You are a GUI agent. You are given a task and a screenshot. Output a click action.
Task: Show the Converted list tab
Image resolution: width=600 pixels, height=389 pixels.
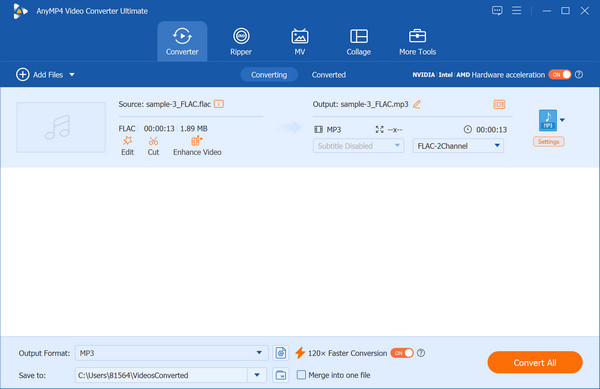[x=329, y=75]
